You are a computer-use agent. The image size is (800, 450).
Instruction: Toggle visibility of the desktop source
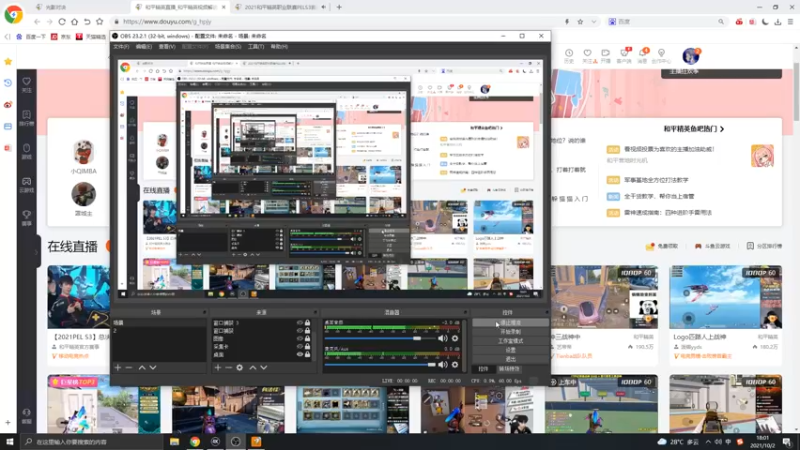299,355
